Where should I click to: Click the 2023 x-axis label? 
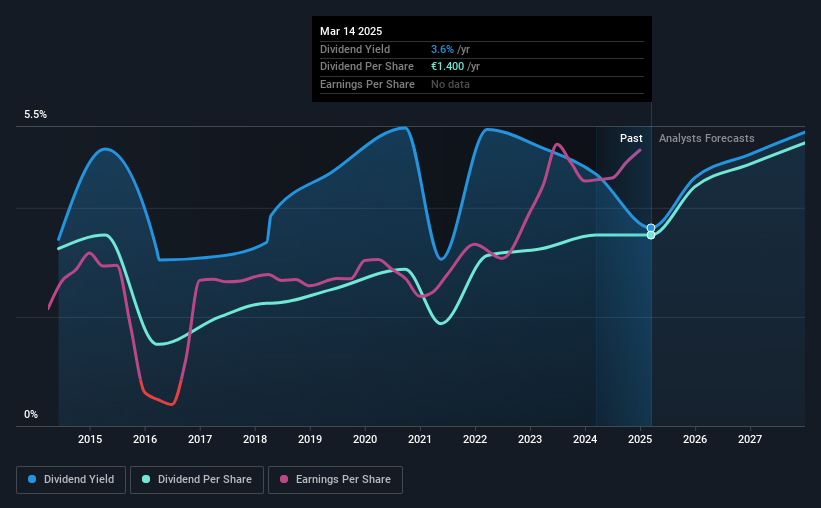530,439
